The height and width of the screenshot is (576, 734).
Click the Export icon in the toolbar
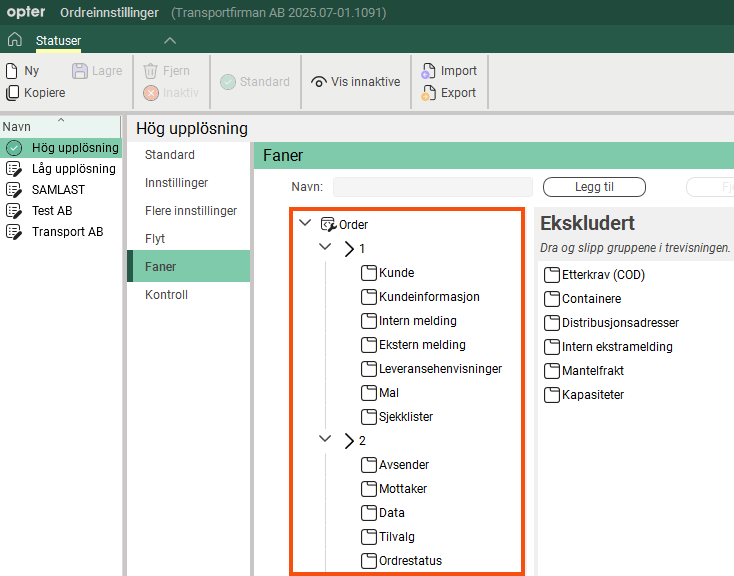pyautogui.click(x=428, y=93)
